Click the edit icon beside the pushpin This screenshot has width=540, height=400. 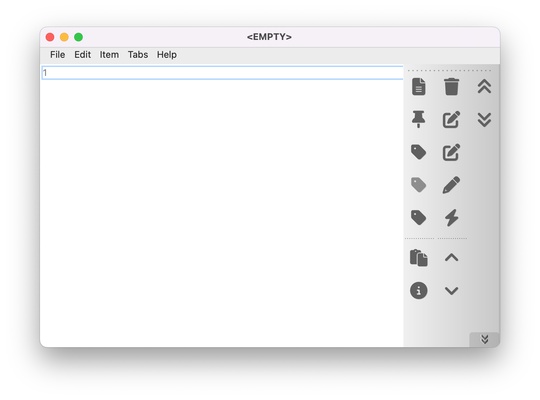pyautogui.click(x=451, y=119)
